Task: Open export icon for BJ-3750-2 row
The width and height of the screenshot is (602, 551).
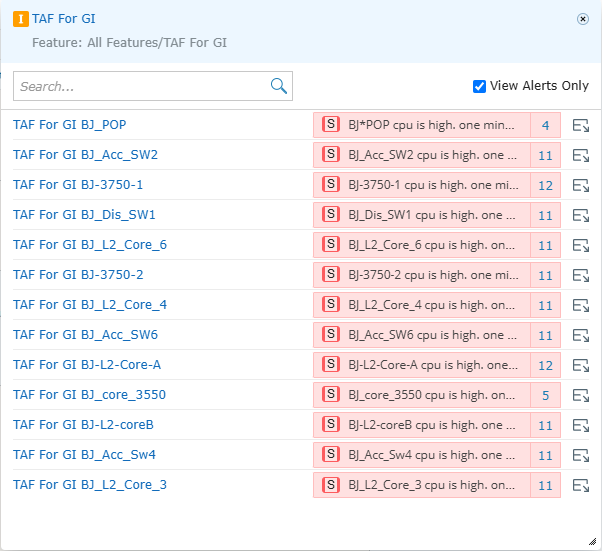Action: click(x=580, y=275)
